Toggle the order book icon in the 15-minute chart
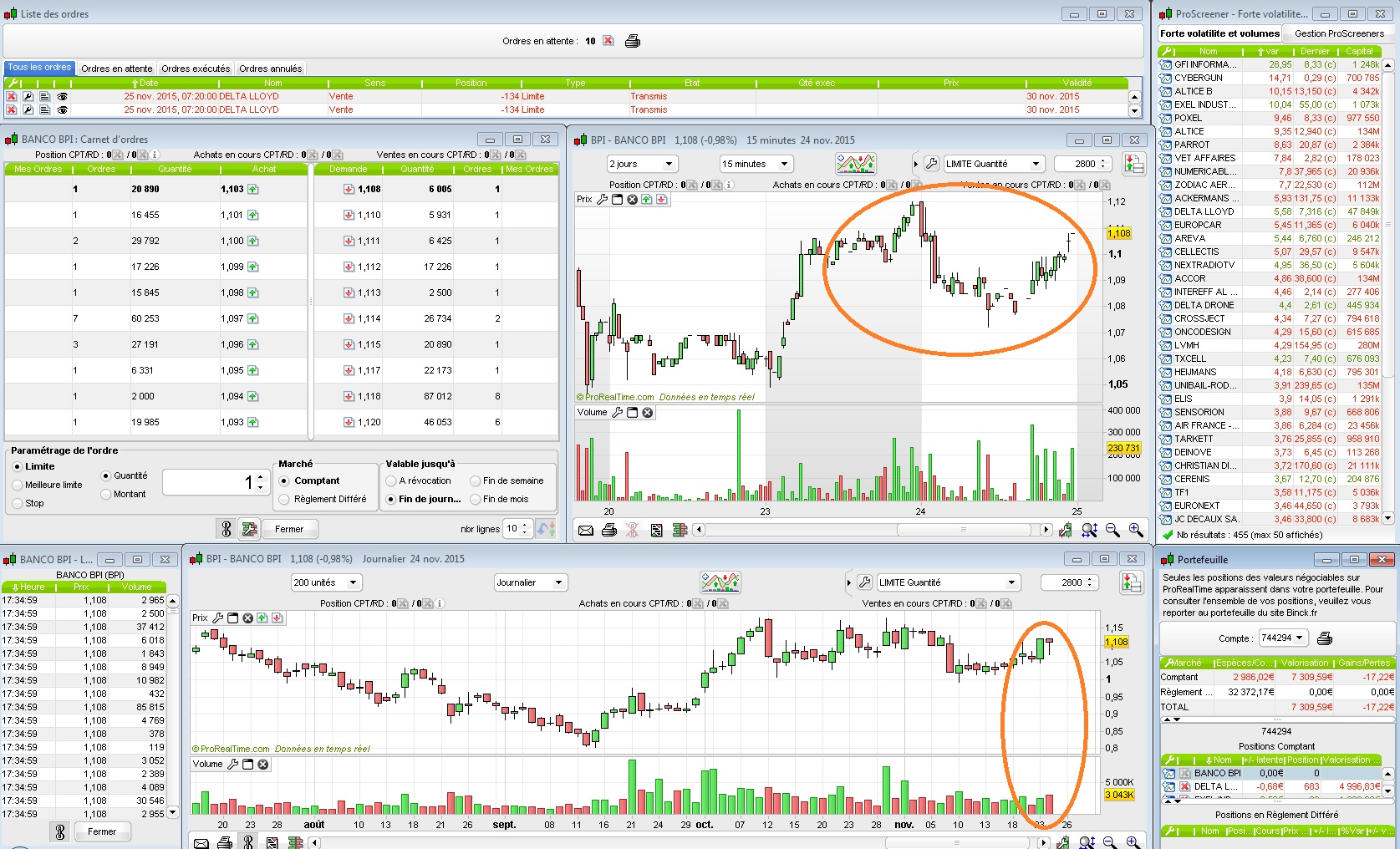The height and width of the screenshot is (849, 1400). (x=1134, y=164)
